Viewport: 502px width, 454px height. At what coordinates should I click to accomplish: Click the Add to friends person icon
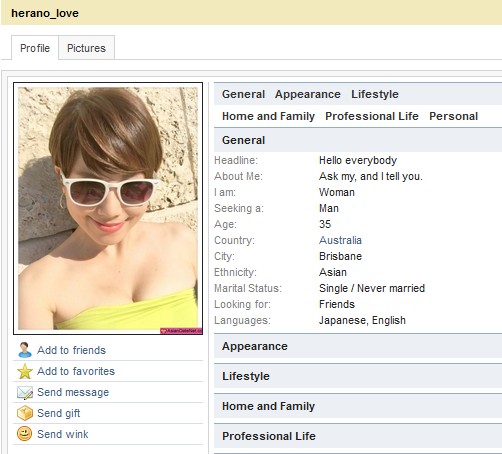[25, 350]
